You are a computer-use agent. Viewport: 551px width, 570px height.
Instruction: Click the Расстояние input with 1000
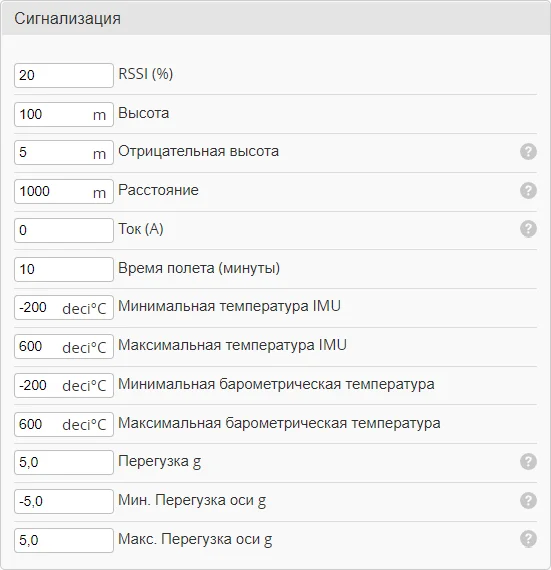pyautogui.click(x=64, y=191)
